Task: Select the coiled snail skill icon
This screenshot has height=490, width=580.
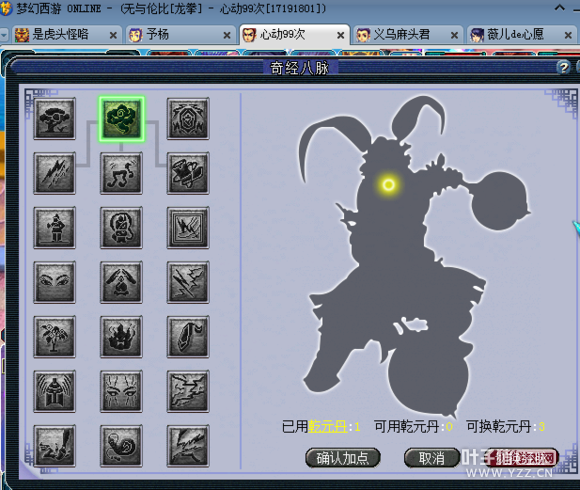Action: [121, 446]
